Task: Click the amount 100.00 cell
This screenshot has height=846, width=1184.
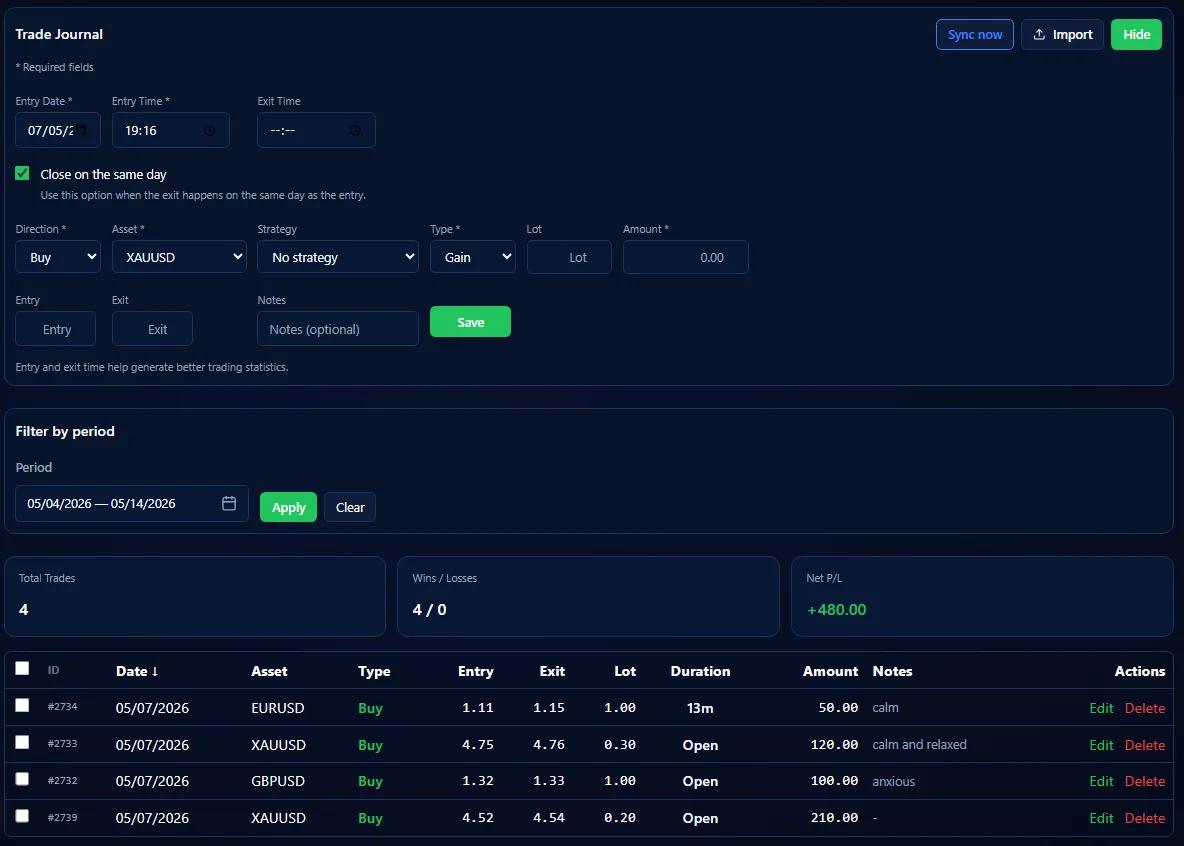Action: click(x=834, y=780)
